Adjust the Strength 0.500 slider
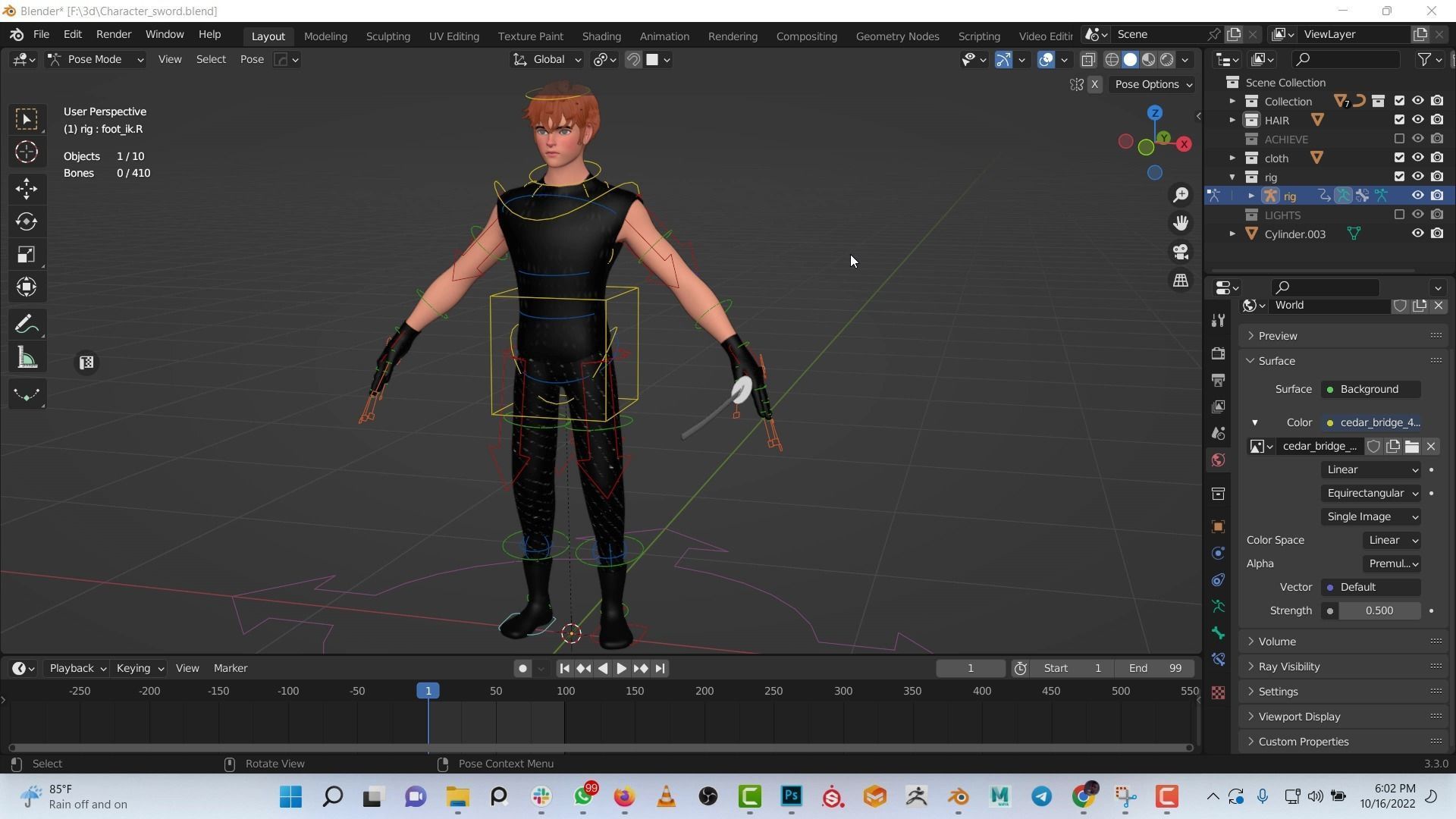Screen dimensions: 1456x819 pos(1379,611)
